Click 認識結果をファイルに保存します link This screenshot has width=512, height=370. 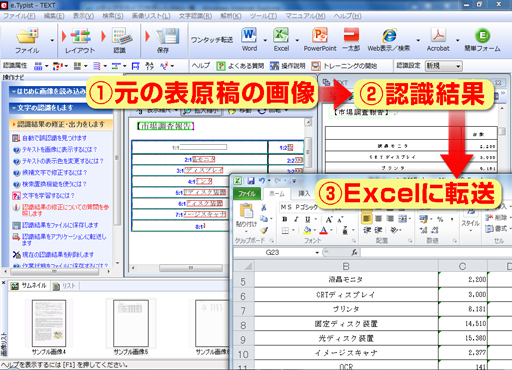tap(60, 225)
